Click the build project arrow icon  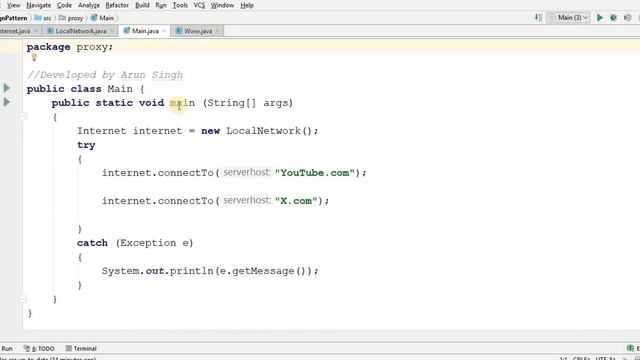(538, 18)
